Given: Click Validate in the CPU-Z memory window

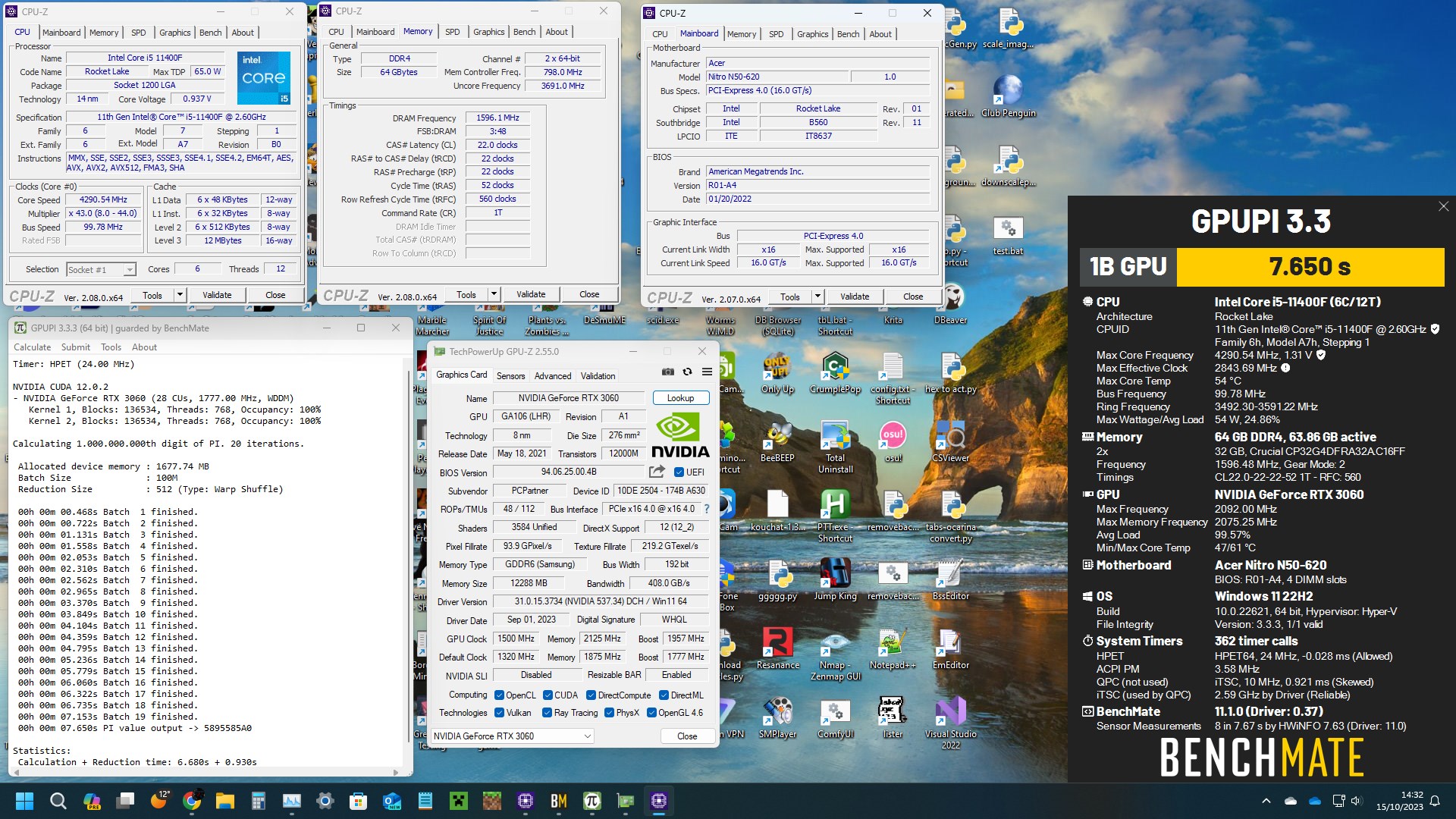Looking at the screenshot, I should click(x=531, y=294).
